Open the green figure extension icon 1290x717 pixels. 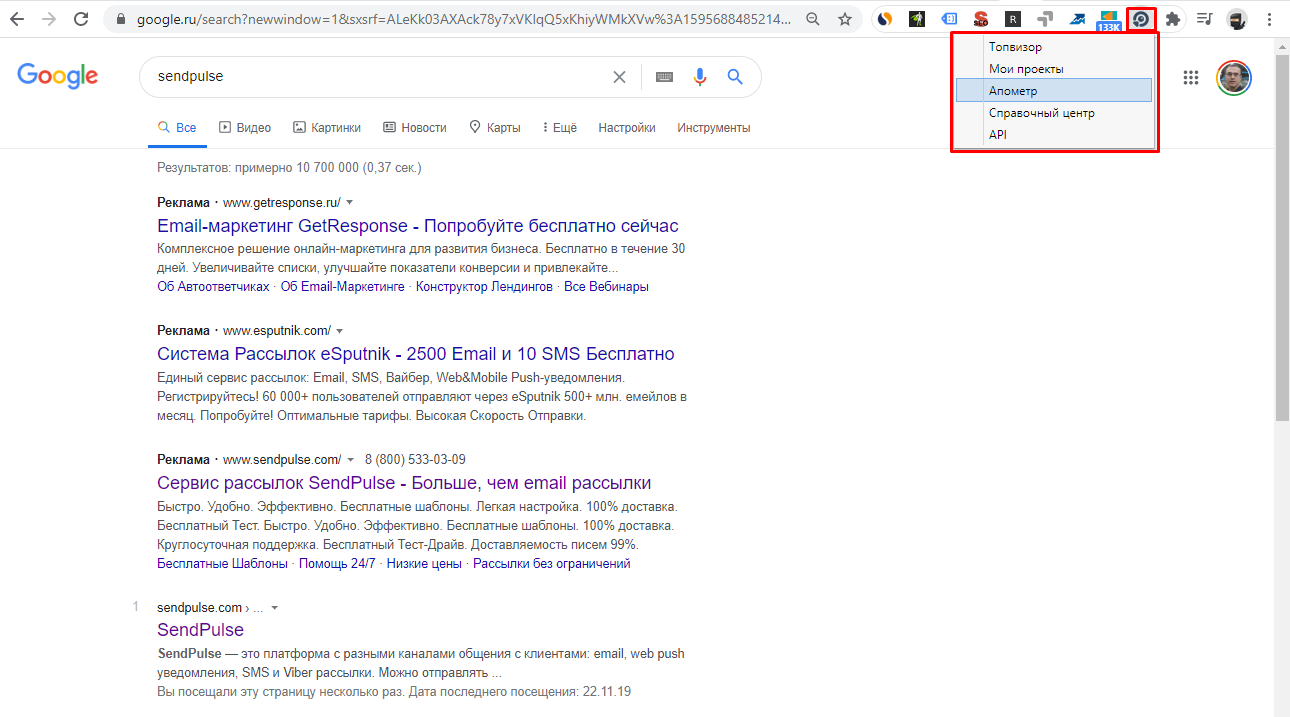(x=917, y=19)
